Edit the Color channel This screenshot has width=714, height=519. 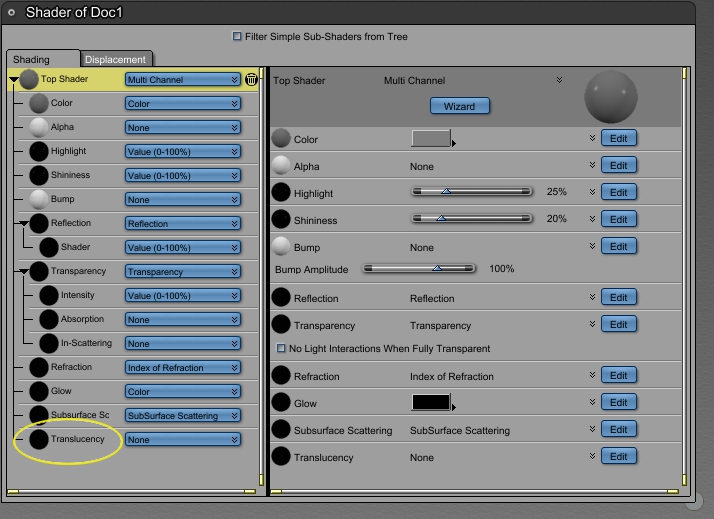coord(618,138)
